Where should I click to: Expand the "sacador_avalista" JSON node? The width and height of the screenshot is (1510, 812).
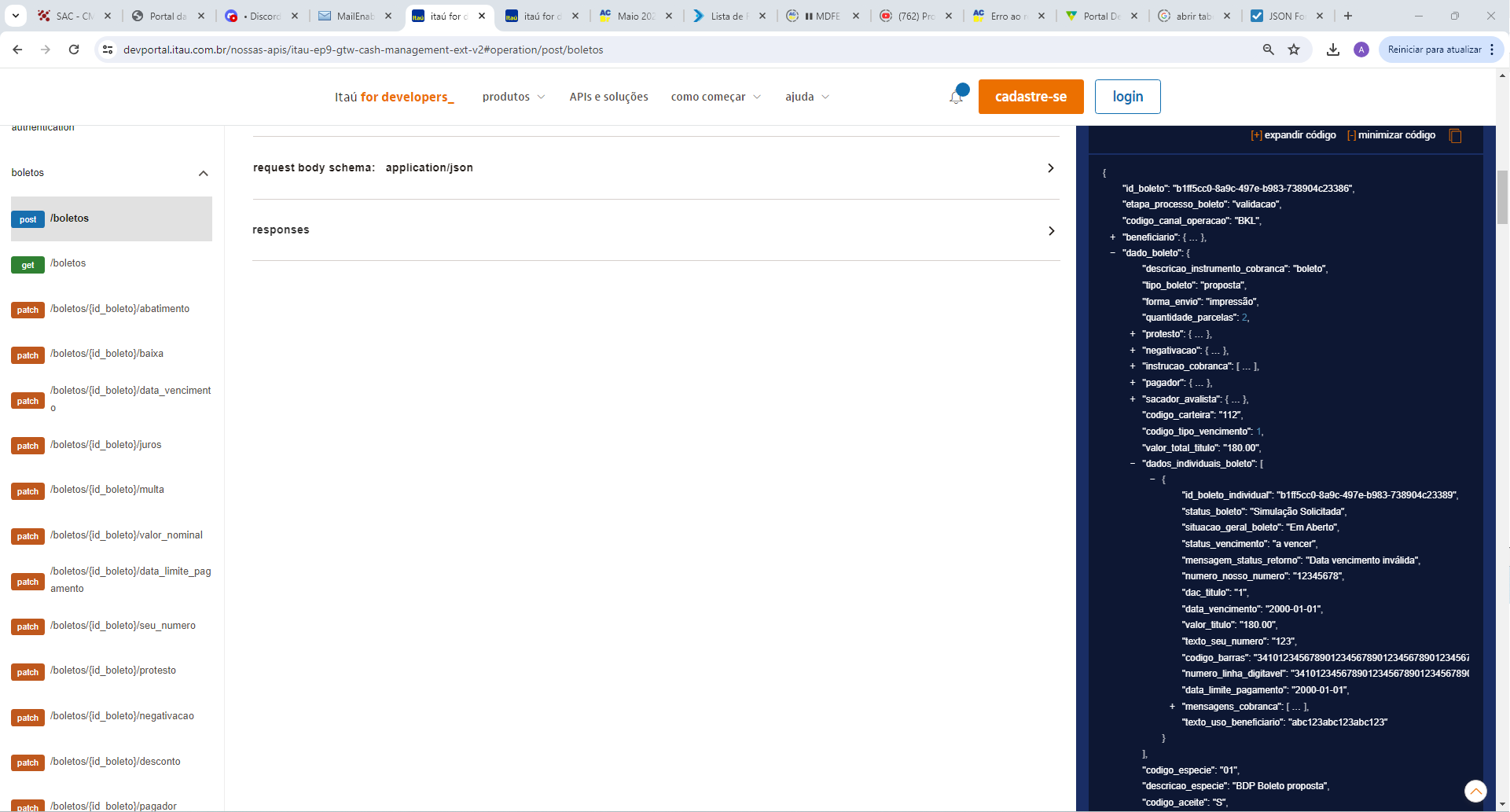1133,399
